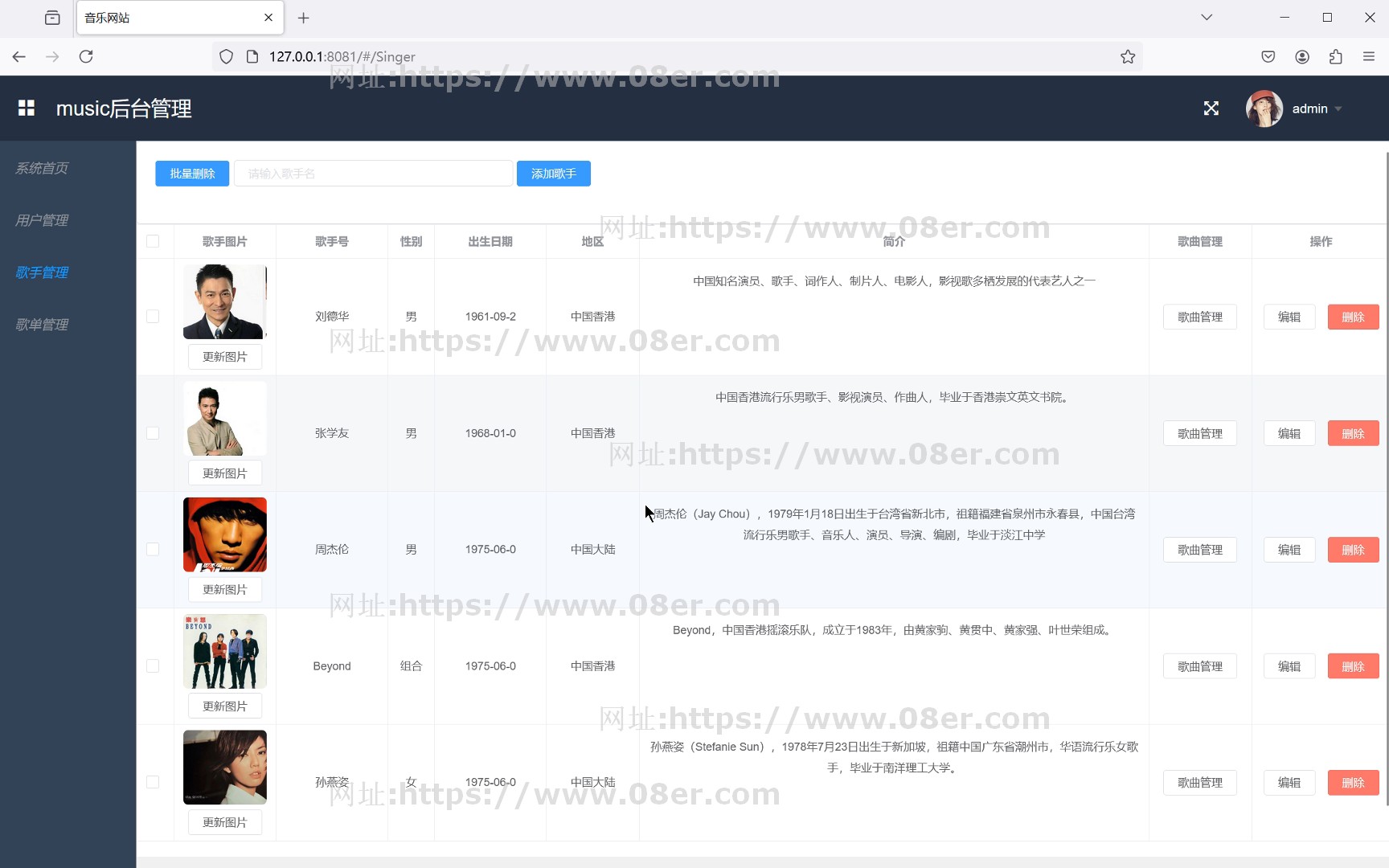Image resolution: width=1389 pixels, height=868 pixels.
Task: Click red 删除 button for 刘德华
Action: pos(1354,317)
